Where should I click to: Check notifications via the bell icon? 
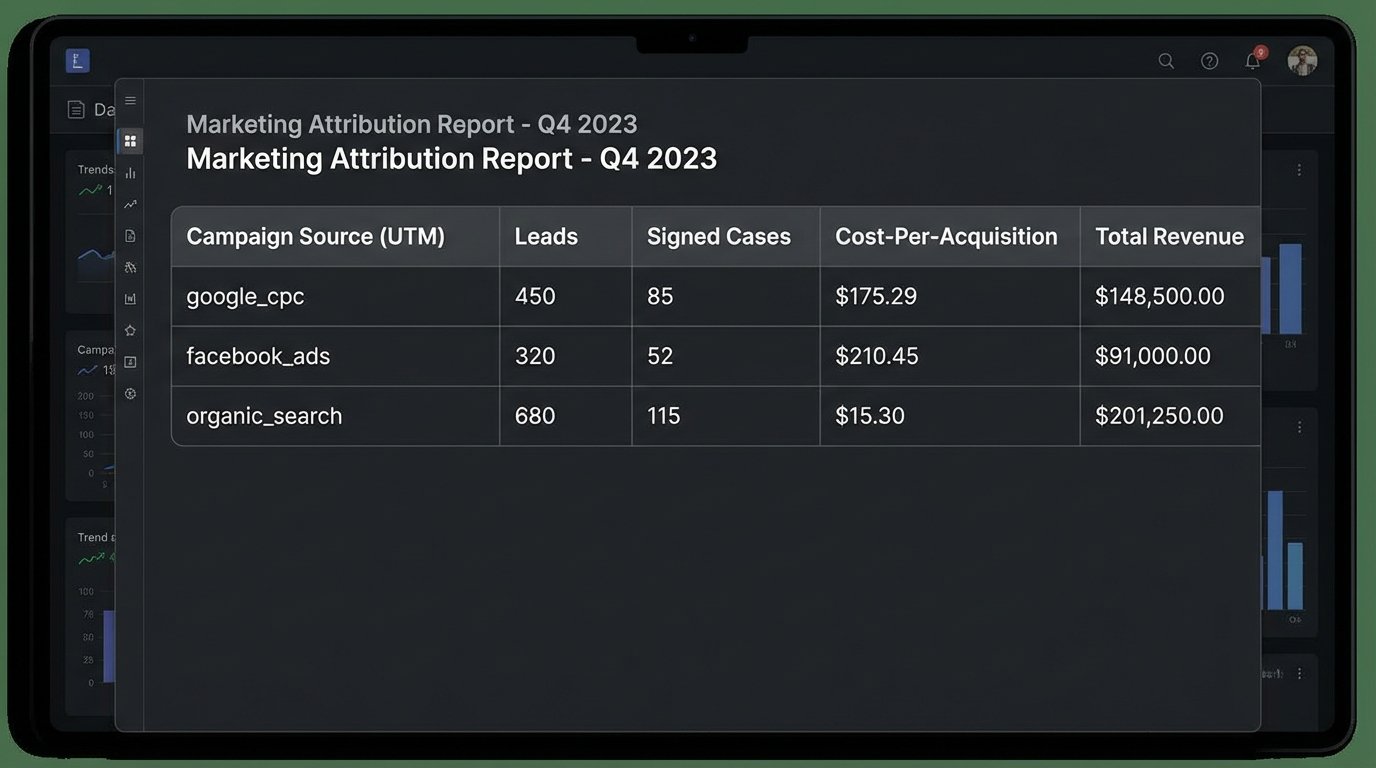click(1252, 60)
